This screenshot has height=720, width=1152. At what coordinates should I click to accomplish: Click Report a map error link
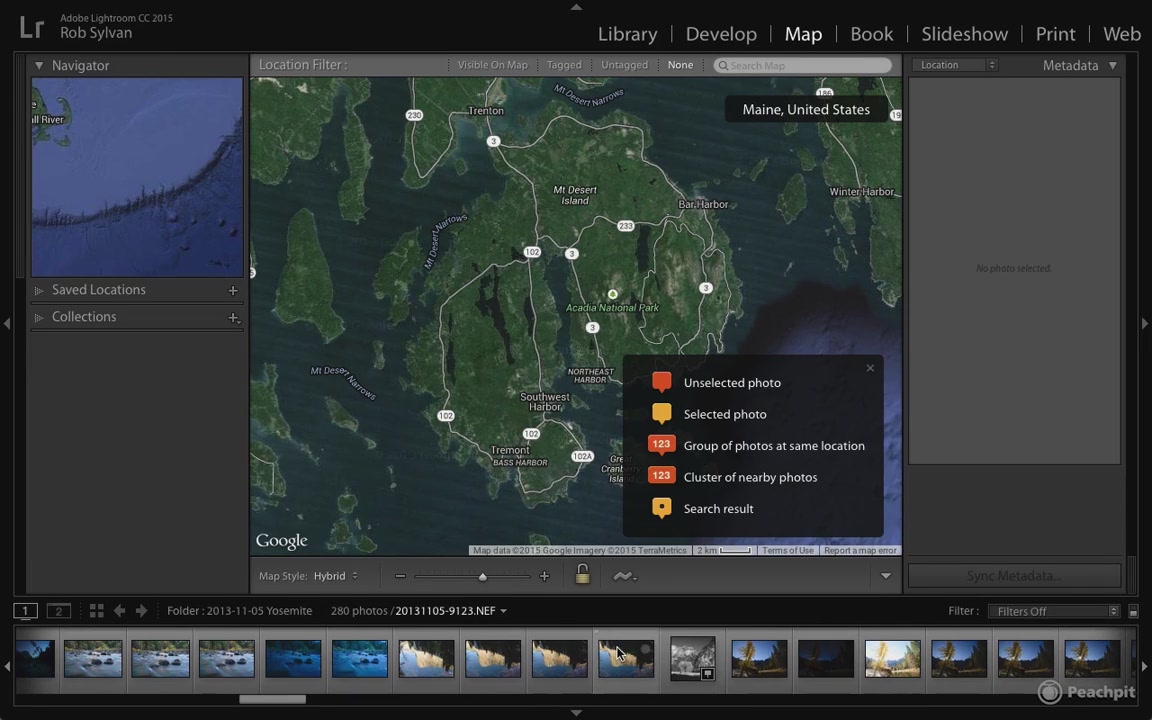click(x=860, y=550)
